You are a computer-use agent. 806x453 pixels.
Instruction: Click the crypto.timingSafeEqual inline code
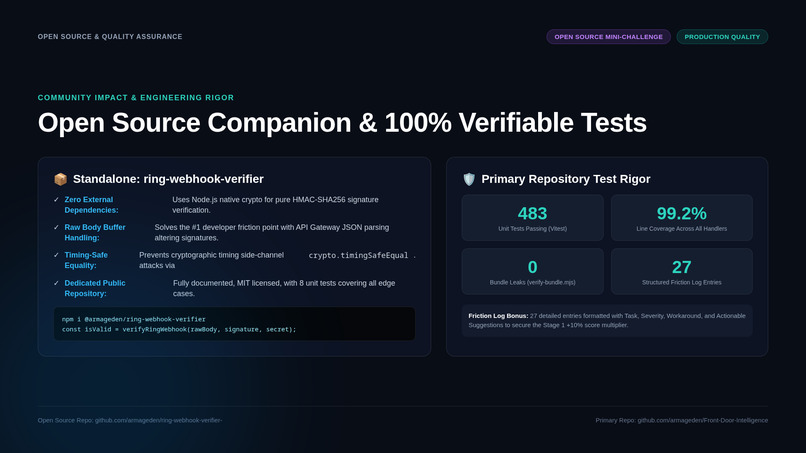pyautogui.click(x=358, y=256)
